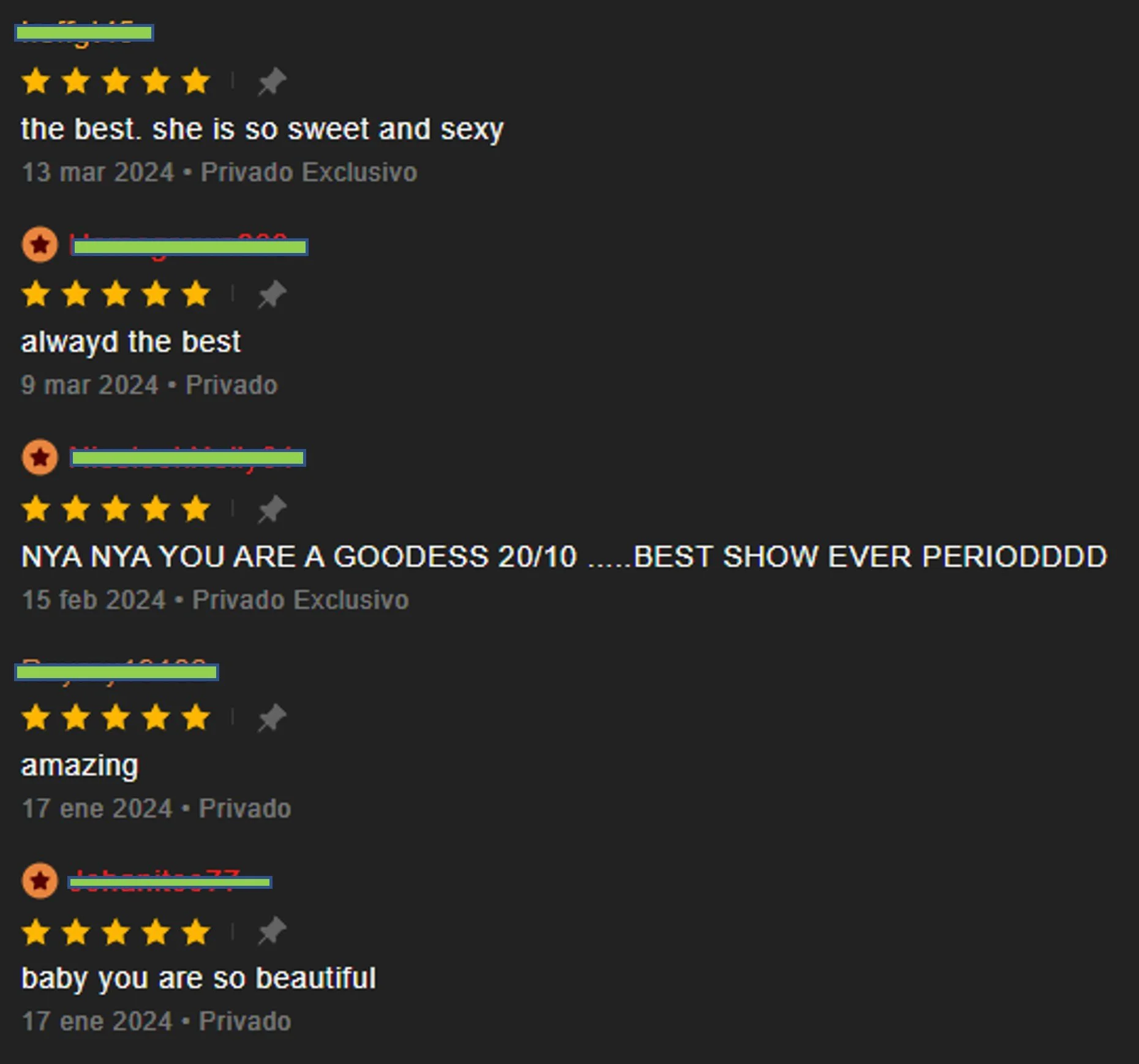Open the red username above "baby you are so beautiful"
The image size is (1139, 1064).
point(170,882)
